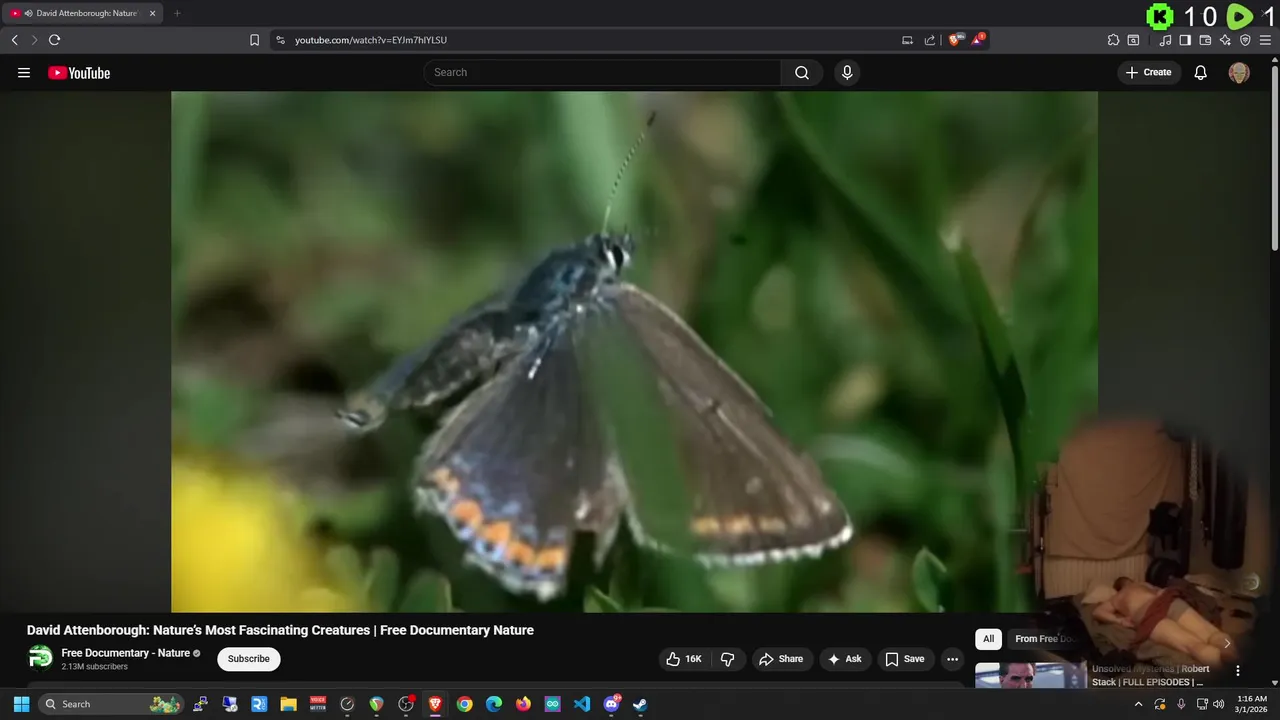Open File Explorer from the taskbar
The height and width of the screenshot is (720, 1280).
[x=288, y=704]
